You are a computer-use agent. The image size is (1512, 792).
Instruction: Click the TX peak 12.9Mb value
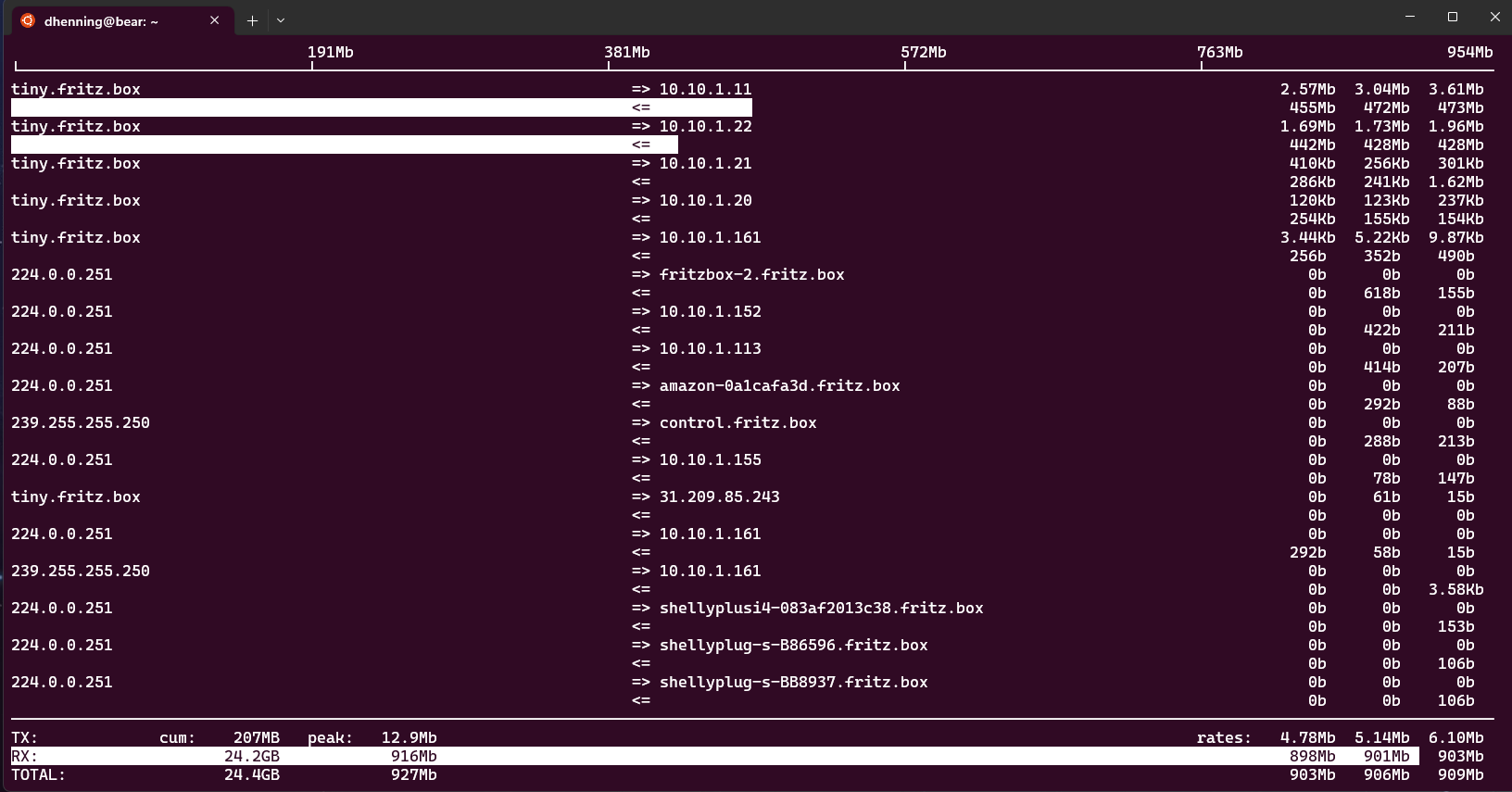(409, 737)
